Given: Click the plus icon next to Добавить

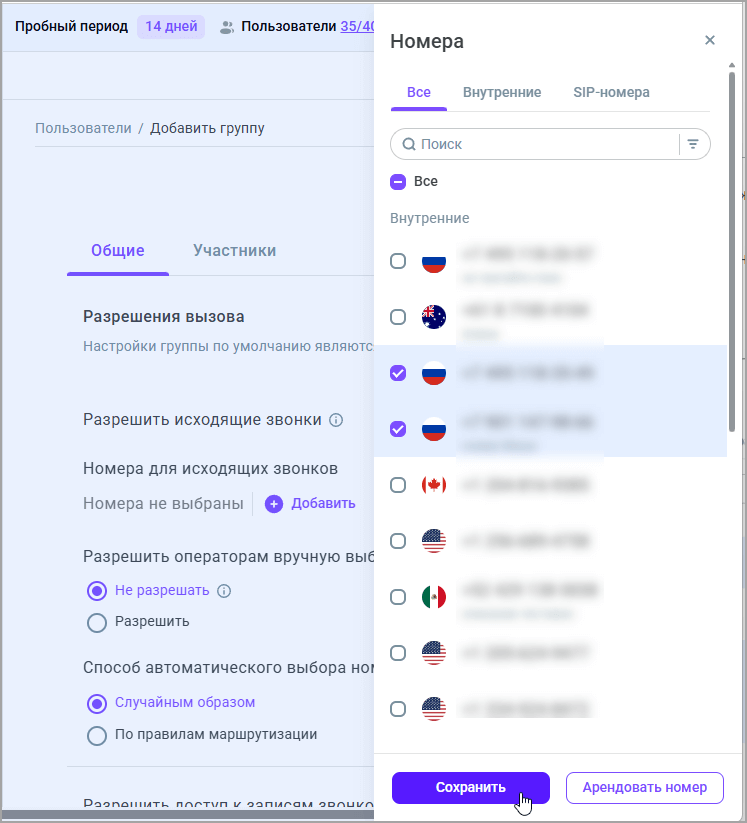Looking at the screenshot, I should pos(274,503).
